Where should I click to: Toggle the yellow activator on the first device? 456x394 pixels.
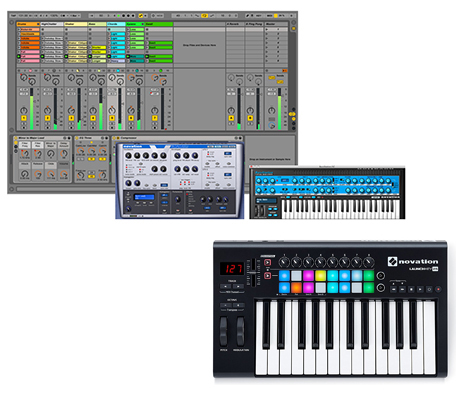(x=16, y=138)
